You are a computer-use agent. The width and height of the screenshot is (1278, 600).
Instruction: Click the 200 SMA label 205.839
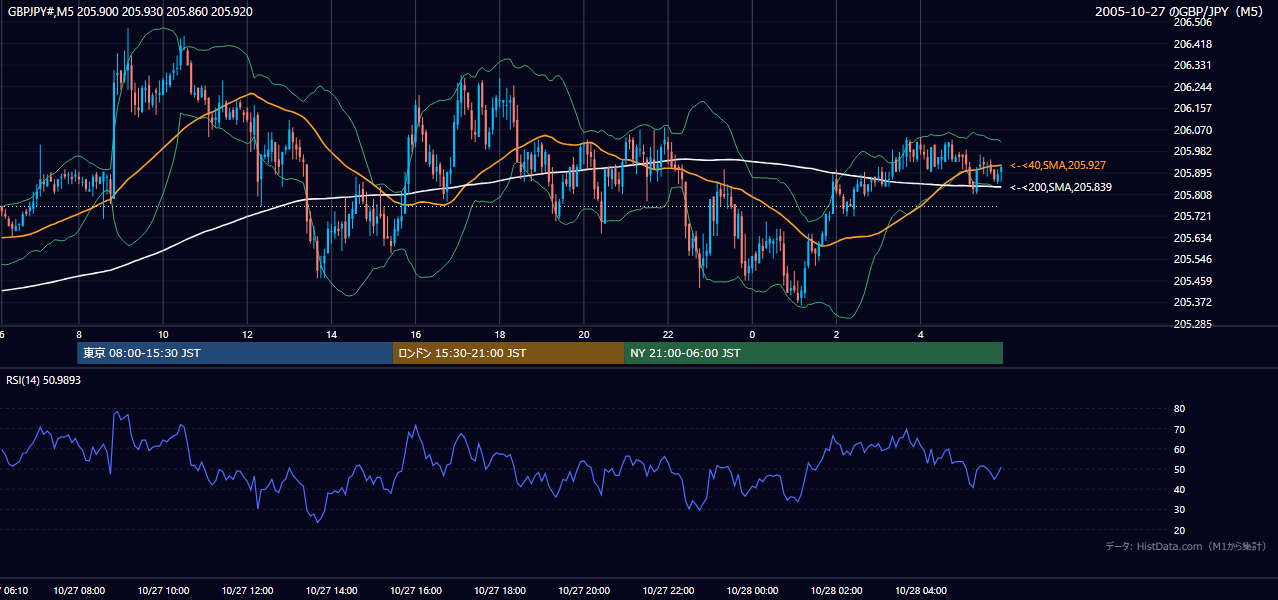point(1060,187)
